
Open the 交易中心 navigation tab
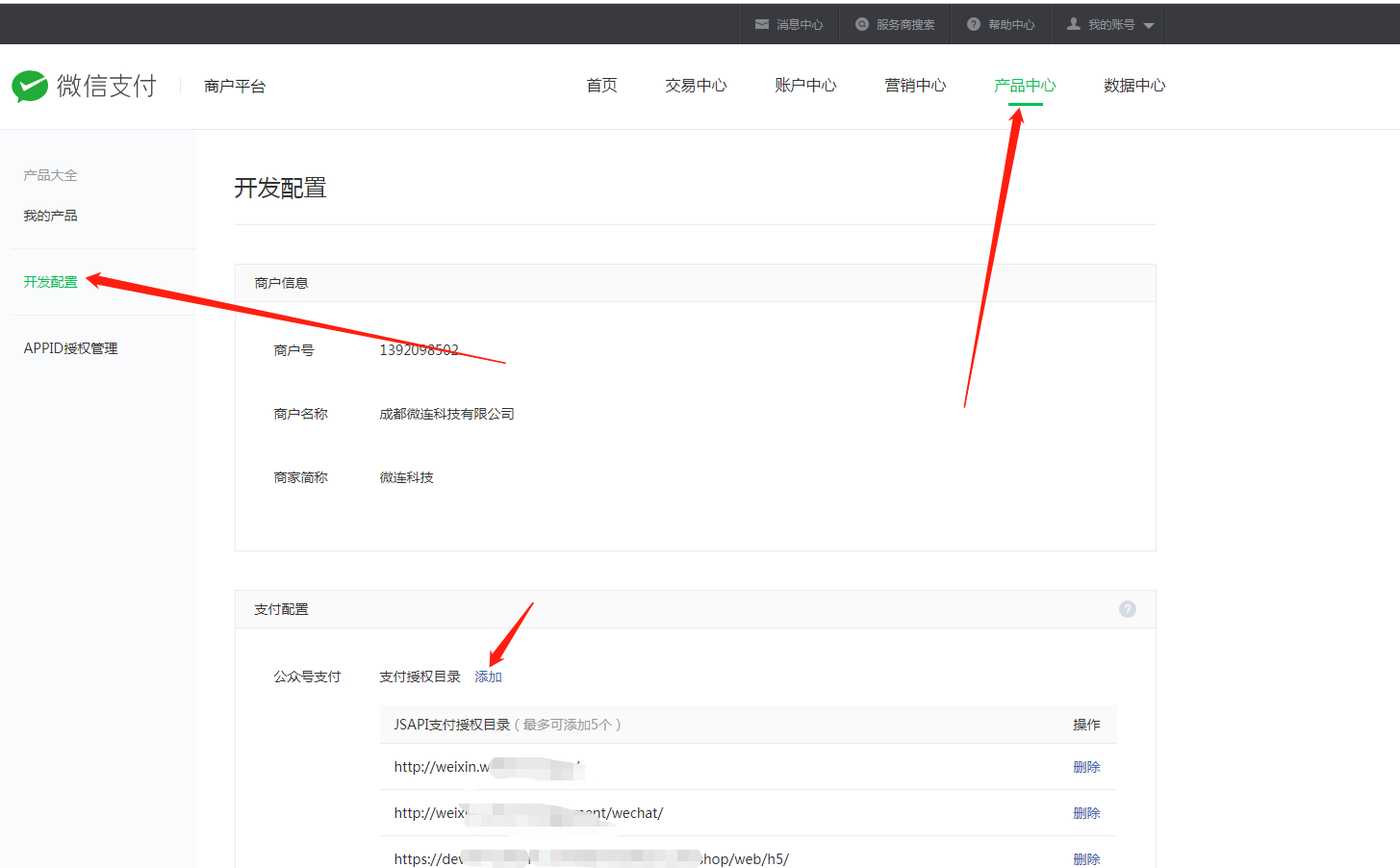(696, 86)
